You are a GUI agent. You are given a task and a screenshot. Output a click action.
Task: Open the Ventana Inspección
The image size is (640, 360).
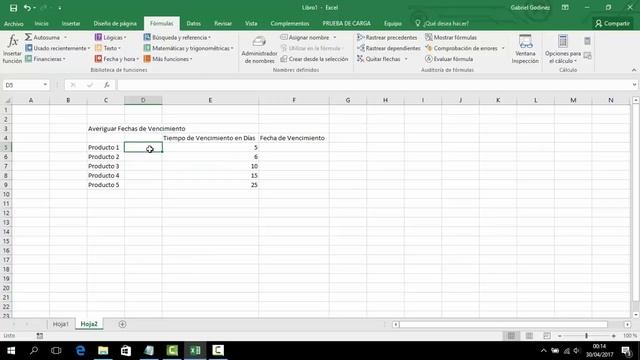pos(525,49)
